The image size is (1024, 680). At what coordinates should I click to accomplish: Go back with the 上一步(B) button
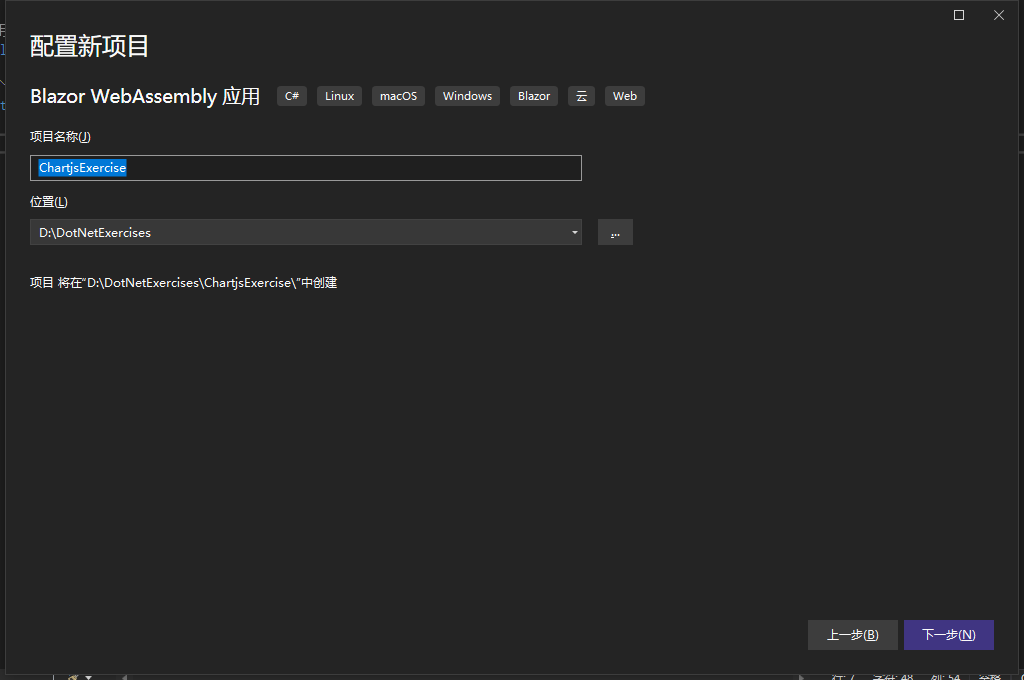[852, 635]
